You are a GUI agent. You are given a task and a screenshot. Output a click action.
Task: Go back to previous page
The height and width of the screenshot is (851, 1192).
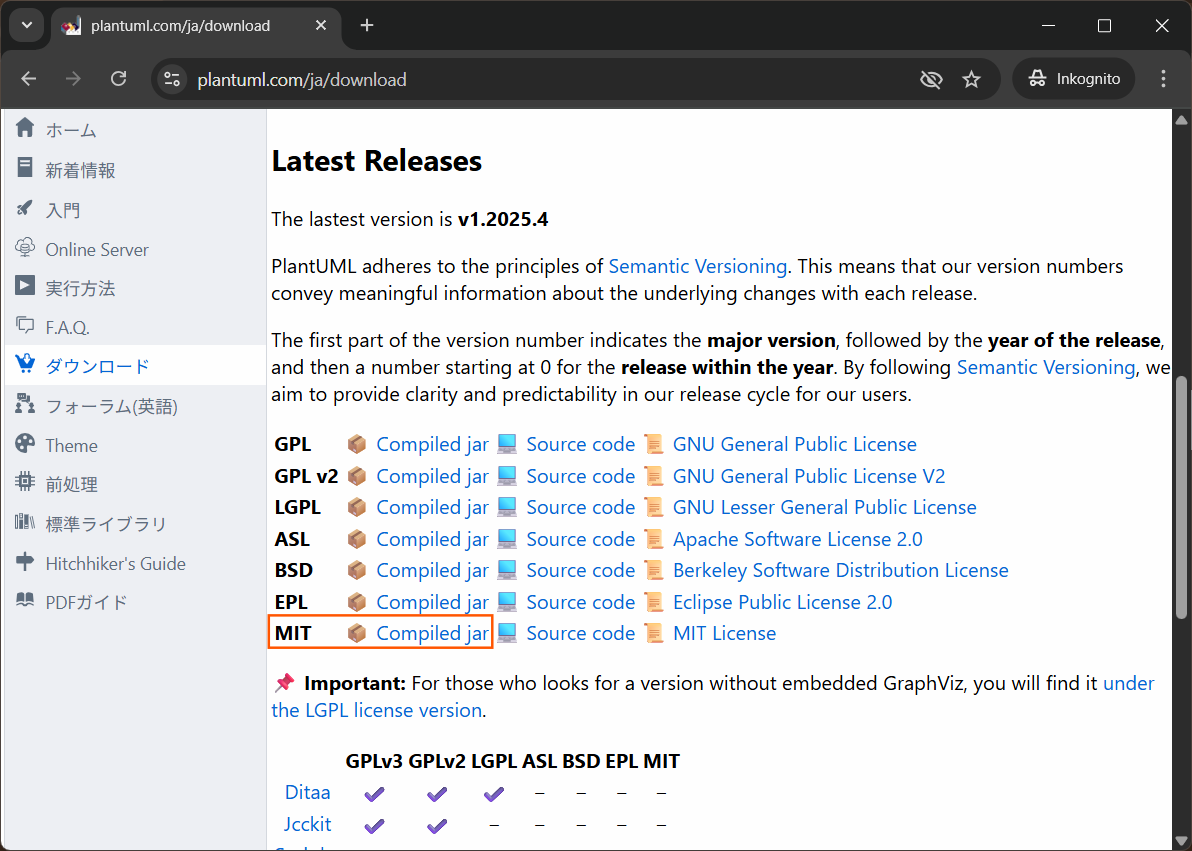coord(29,78)
